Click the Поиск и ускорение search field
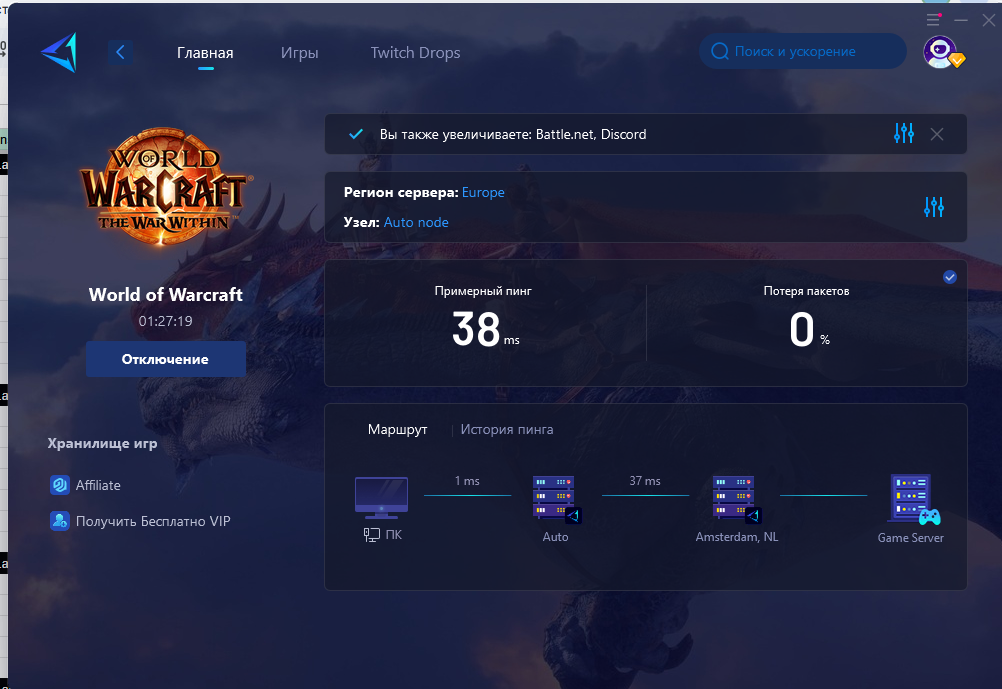The height and width of the screenshot is (689, 1002). (803, 51)
